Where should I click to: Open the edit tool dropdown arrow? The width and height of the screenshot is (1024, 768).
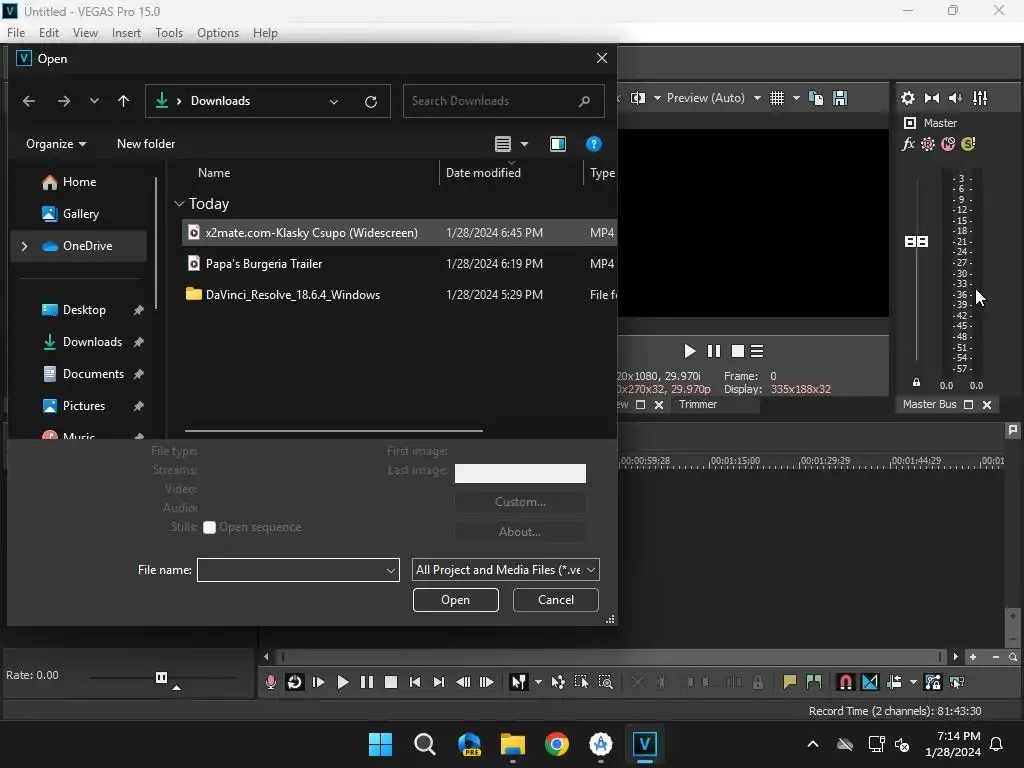(538, 682)
